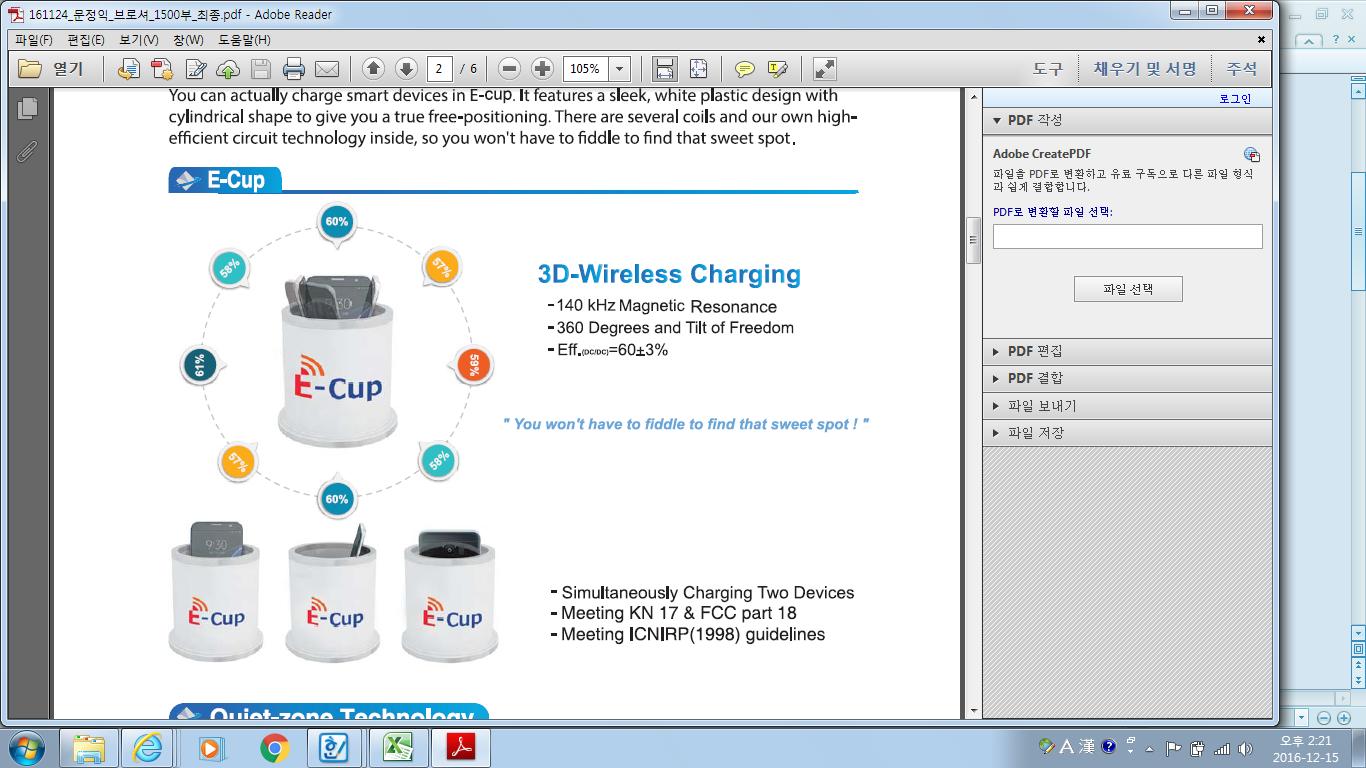Click the fit one full page icon
This screenshot has height=768, width=1366.
pos(698,69)
